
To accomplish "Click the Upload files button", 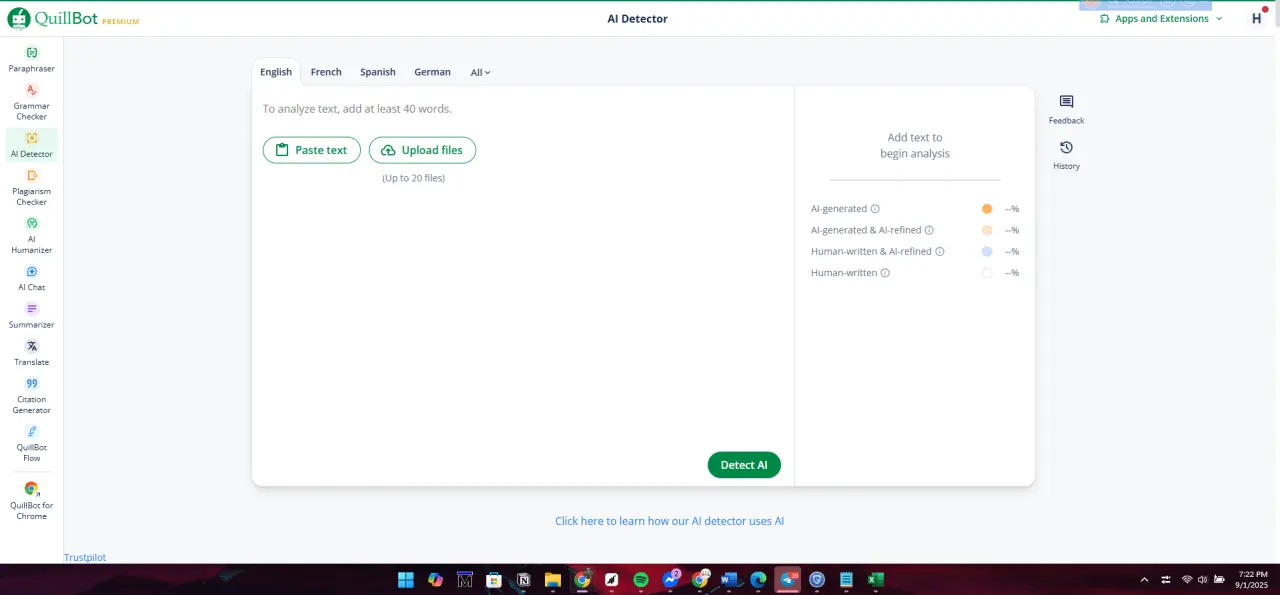I will pyautogui.click(x=422, y=150).
